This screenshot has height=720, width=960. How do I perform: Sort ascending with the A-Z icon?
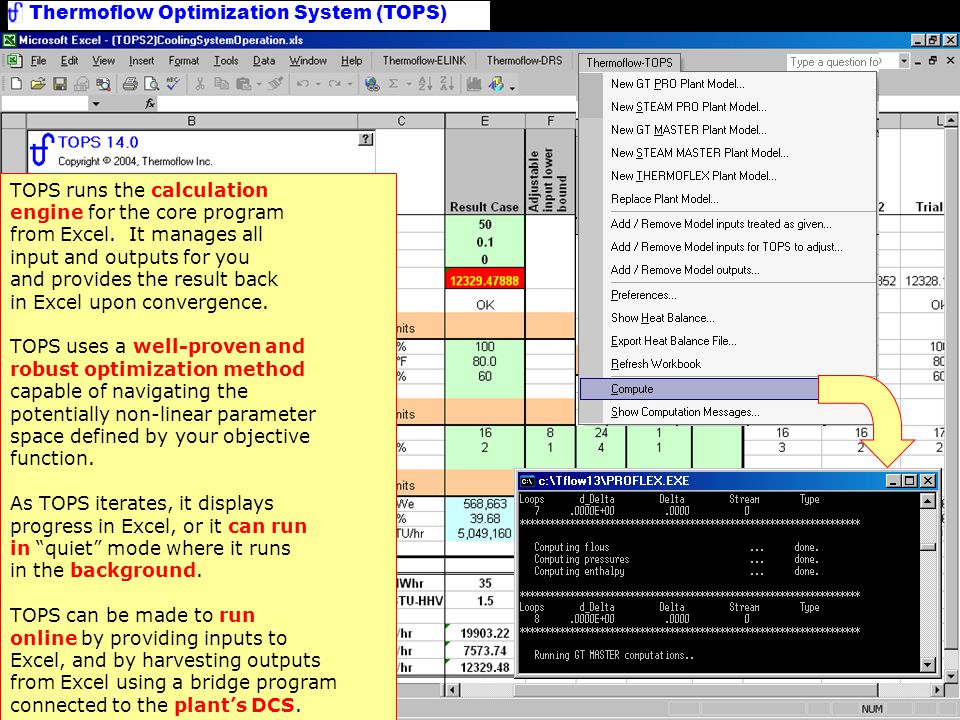[425, 84]
